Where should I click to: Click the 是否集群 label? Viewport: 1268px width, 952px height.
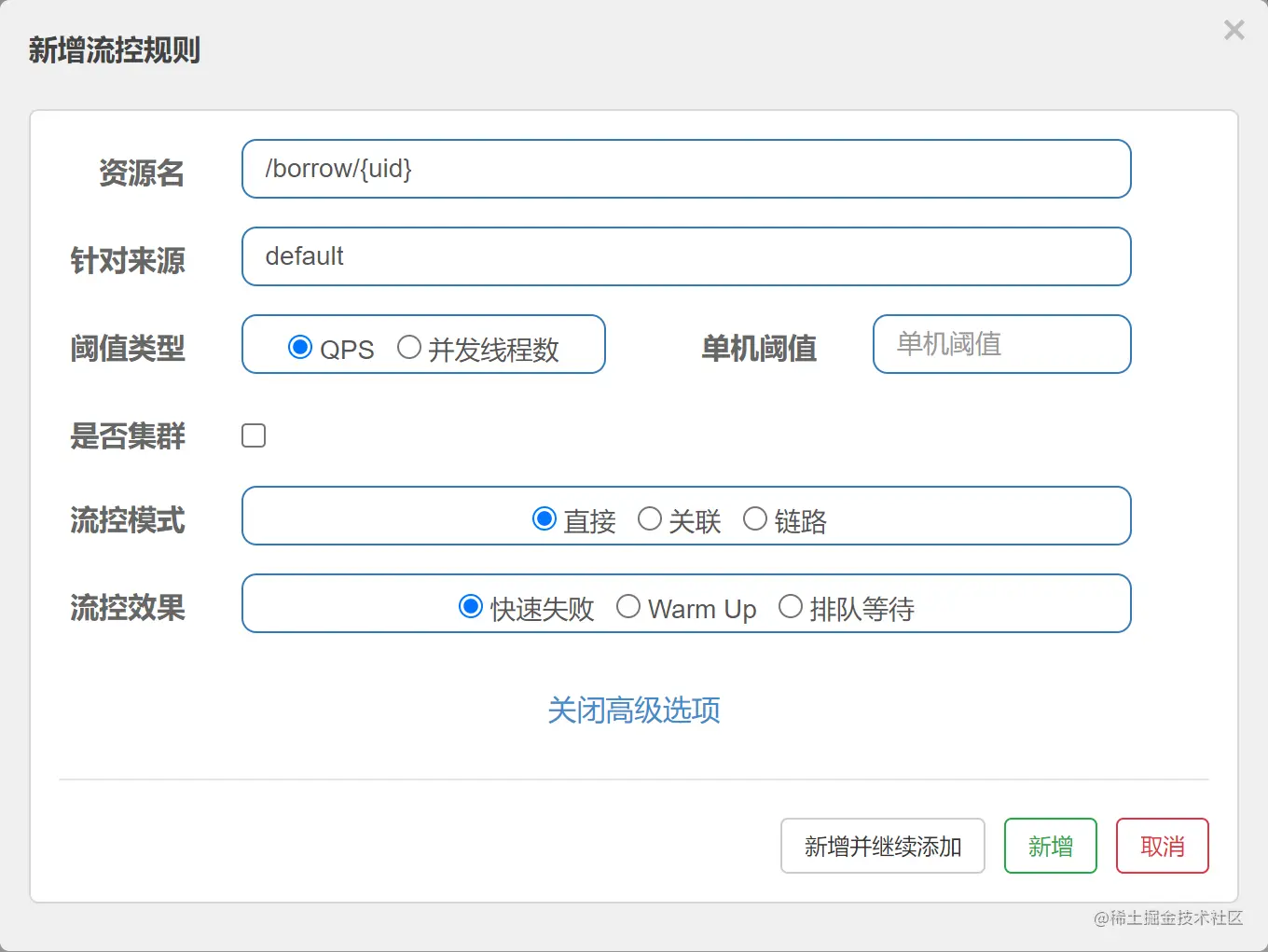click(x=128, y=435)
